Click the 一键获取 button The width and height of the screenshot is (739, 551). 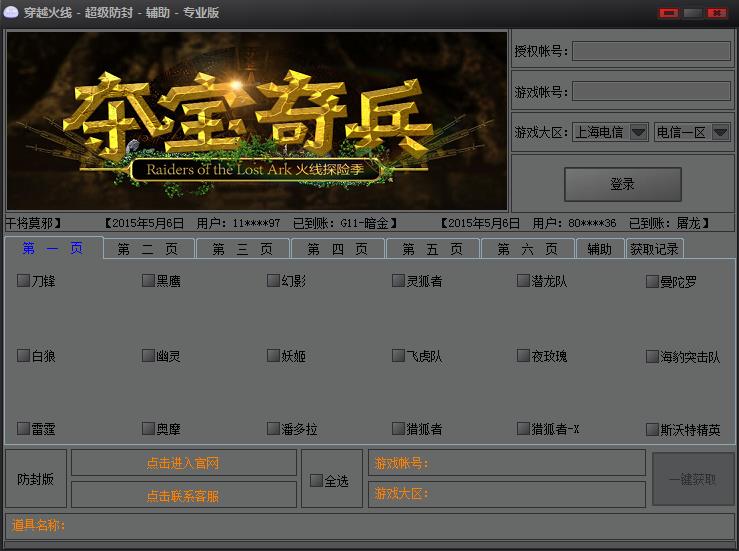[x=692, y=479]
